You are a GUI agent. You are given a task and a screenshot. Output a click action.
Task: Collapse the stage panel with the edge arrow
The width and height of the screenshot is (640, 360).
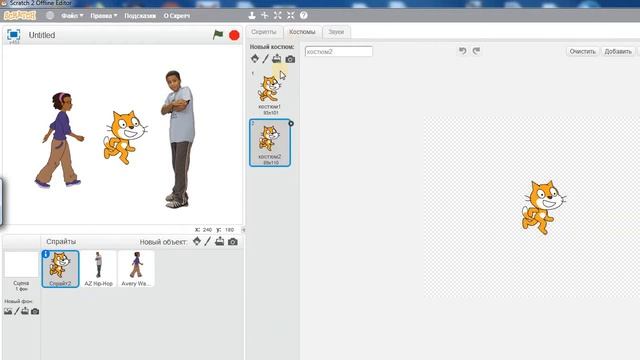[243, 230]
